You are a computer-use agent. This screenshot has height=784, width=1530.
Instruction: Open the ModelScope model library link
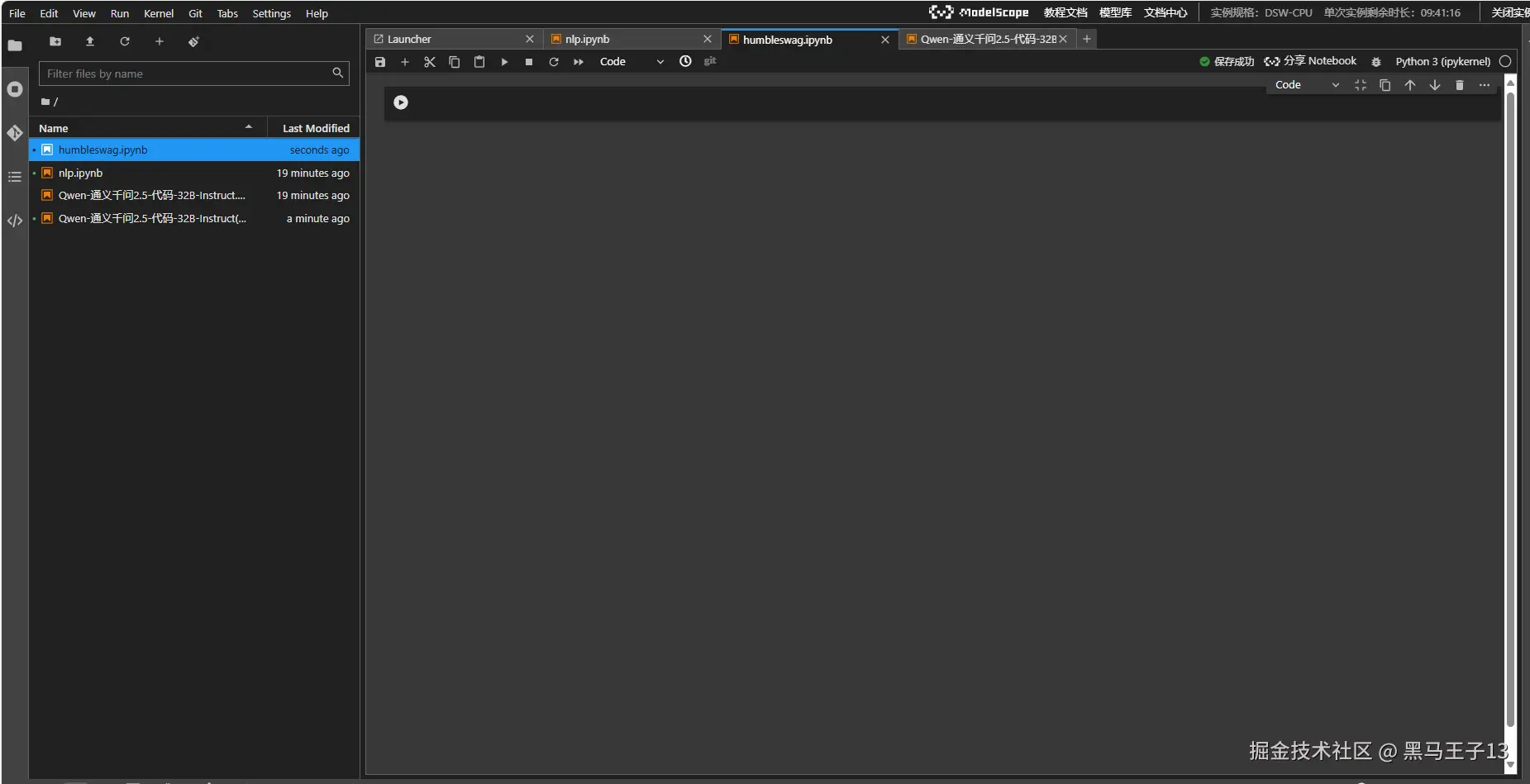point(1115,12)
